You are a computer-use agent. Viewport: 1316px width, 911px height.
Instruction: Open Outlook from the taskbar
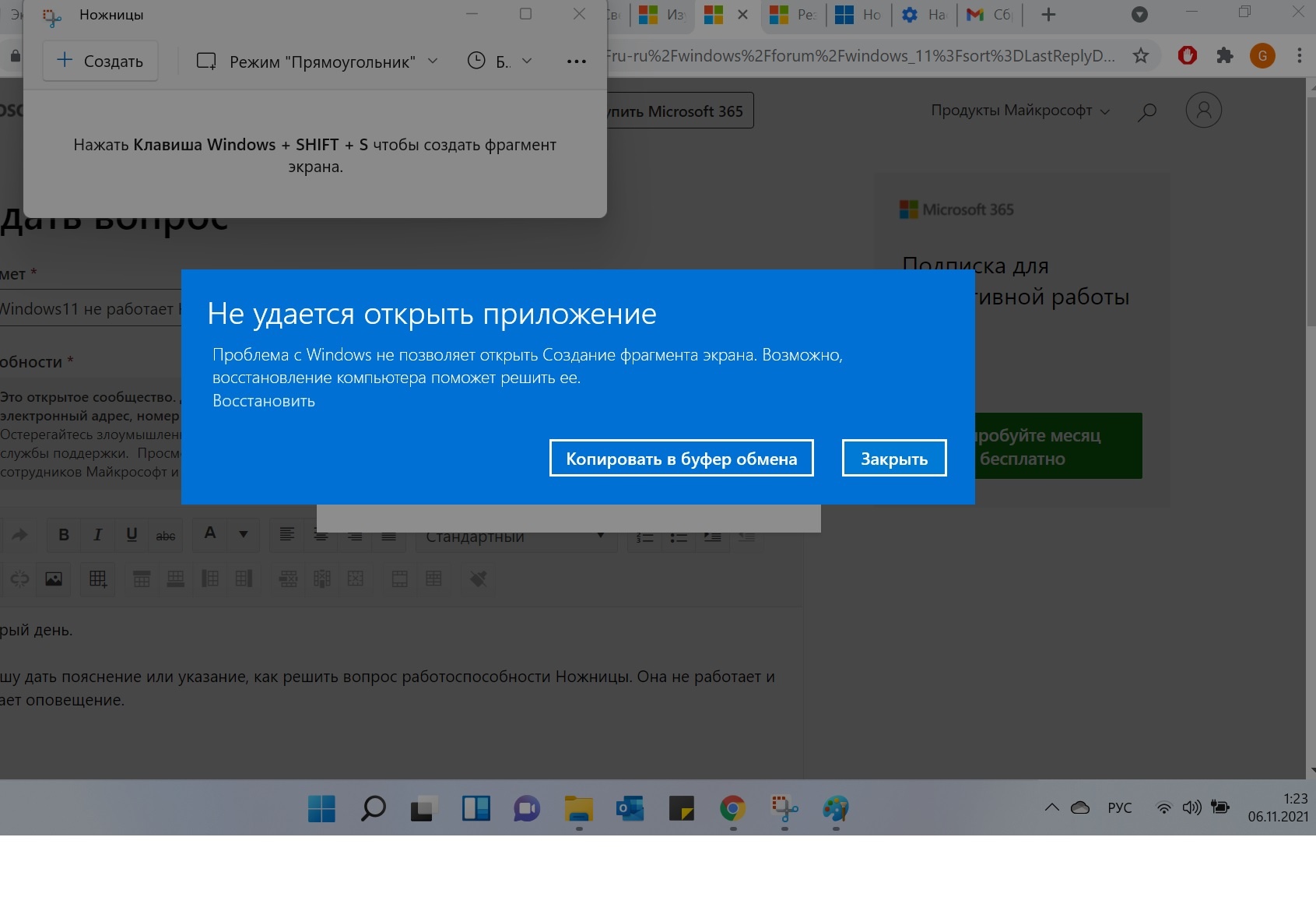click(x=630, y=809)
